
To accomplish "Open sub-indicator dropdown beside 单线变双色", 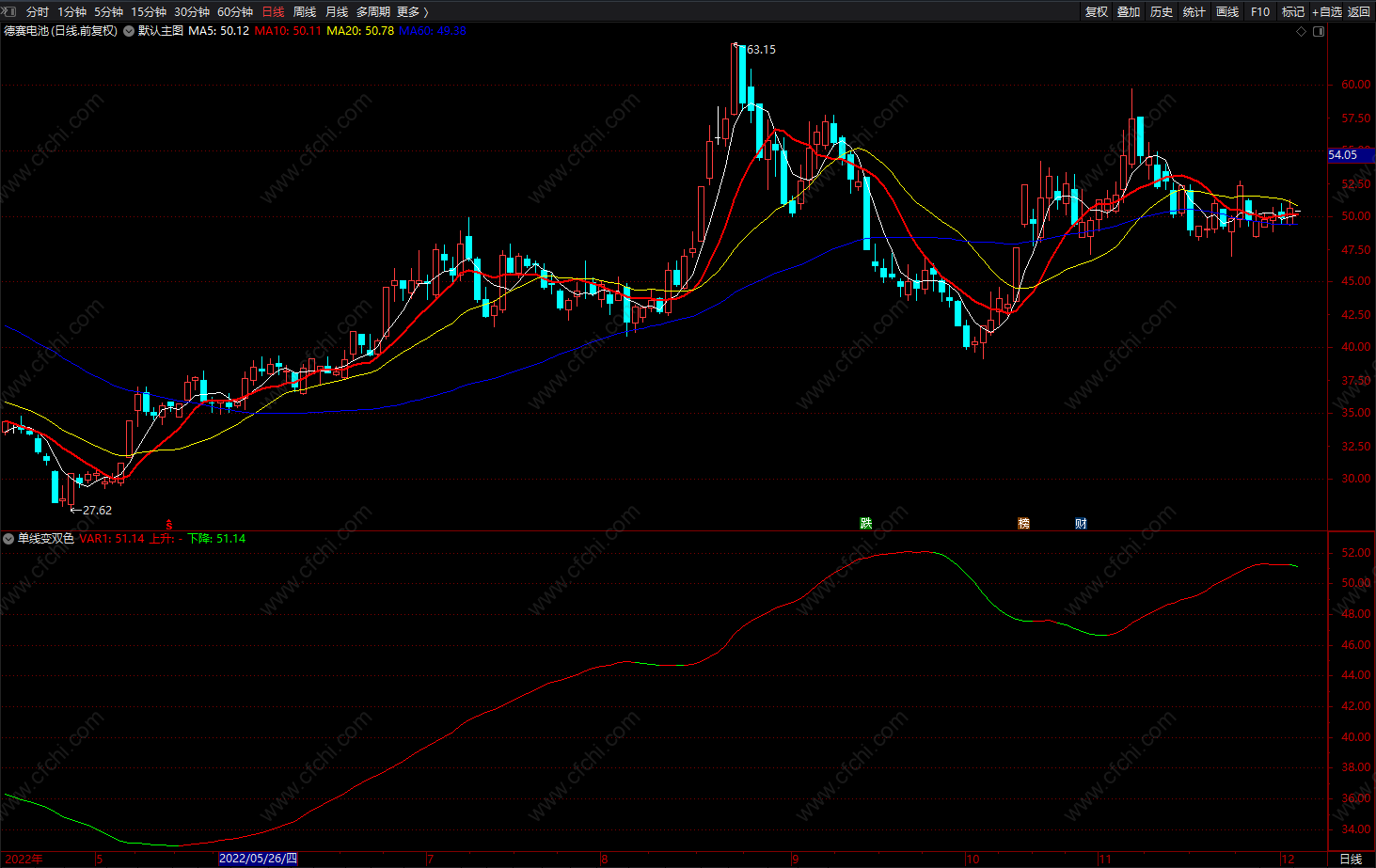I will tap(8, 539).
